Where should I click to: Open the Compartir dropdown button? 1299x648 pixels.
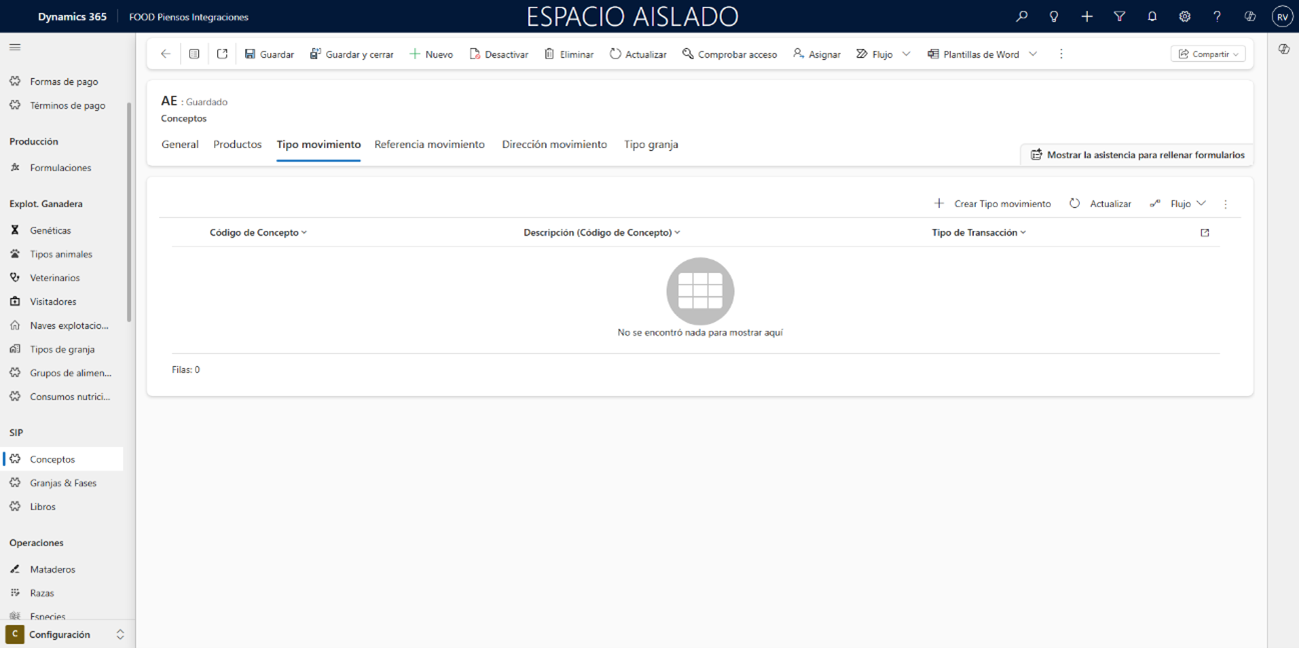(x=1208, y=54)
